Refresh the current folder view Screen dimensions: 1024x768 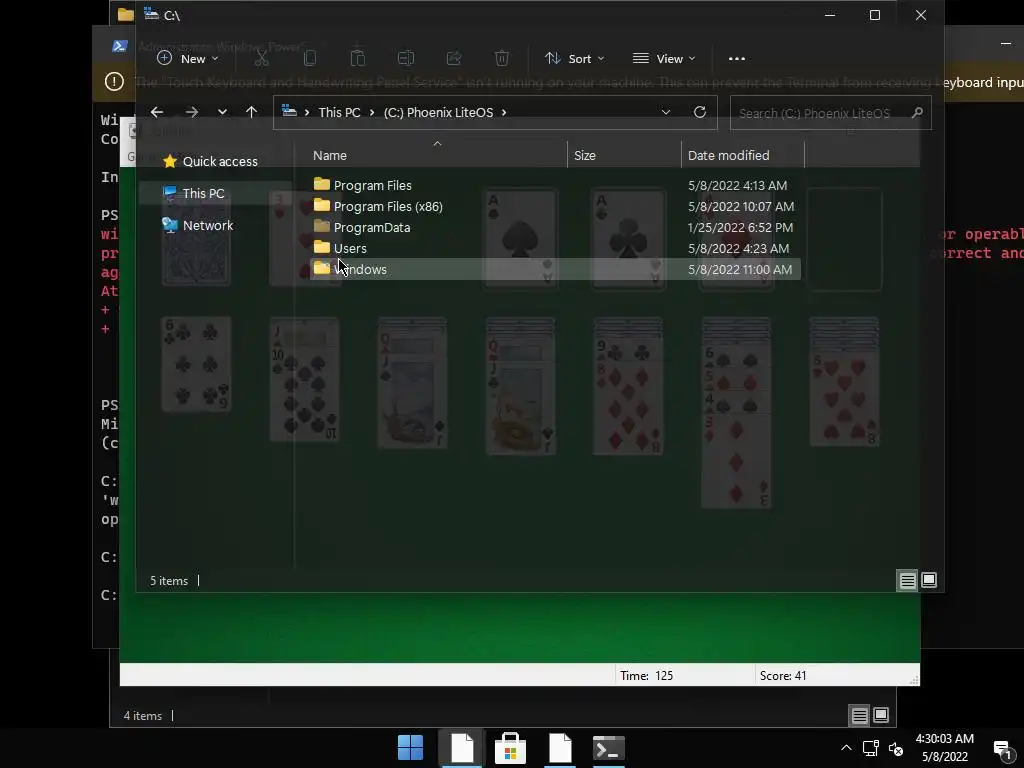tap(699, 112)
